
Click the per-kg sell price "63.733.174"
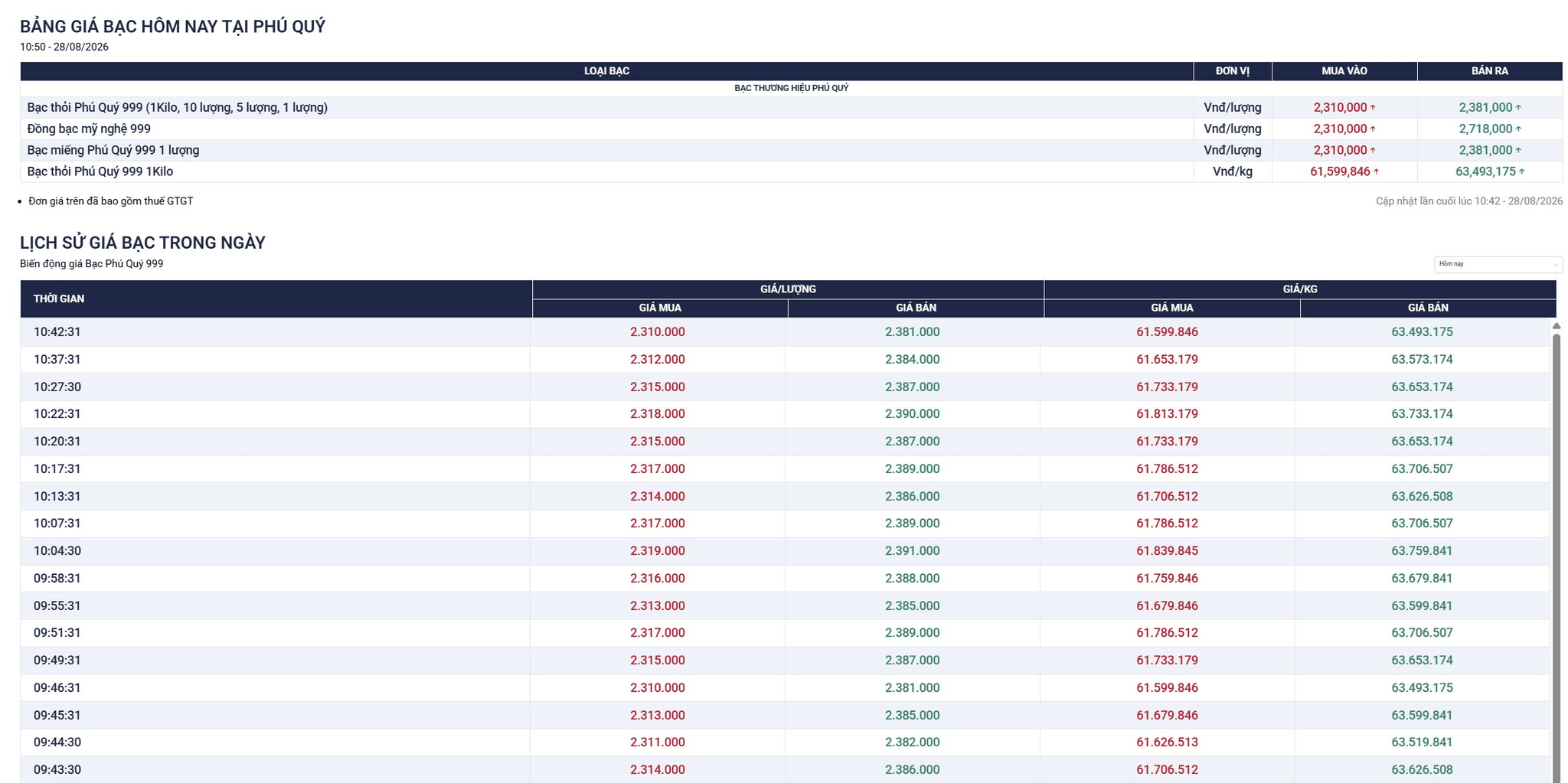pos(1422,414)
